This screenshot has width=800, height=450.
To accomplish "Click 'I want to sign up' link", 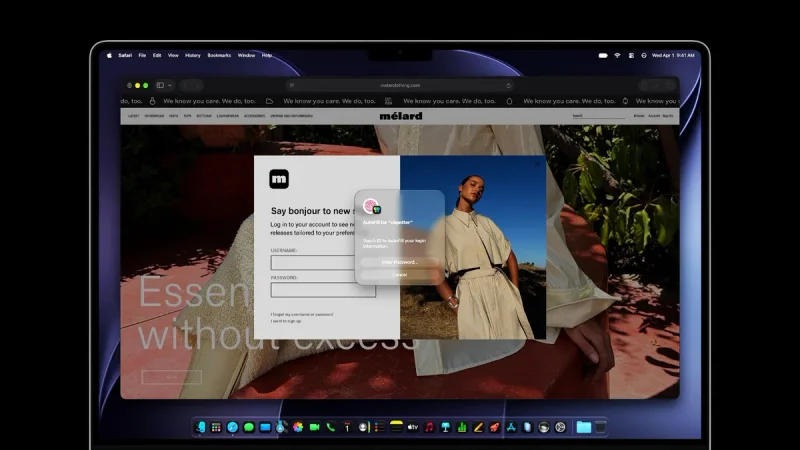I will coord(286,321).
